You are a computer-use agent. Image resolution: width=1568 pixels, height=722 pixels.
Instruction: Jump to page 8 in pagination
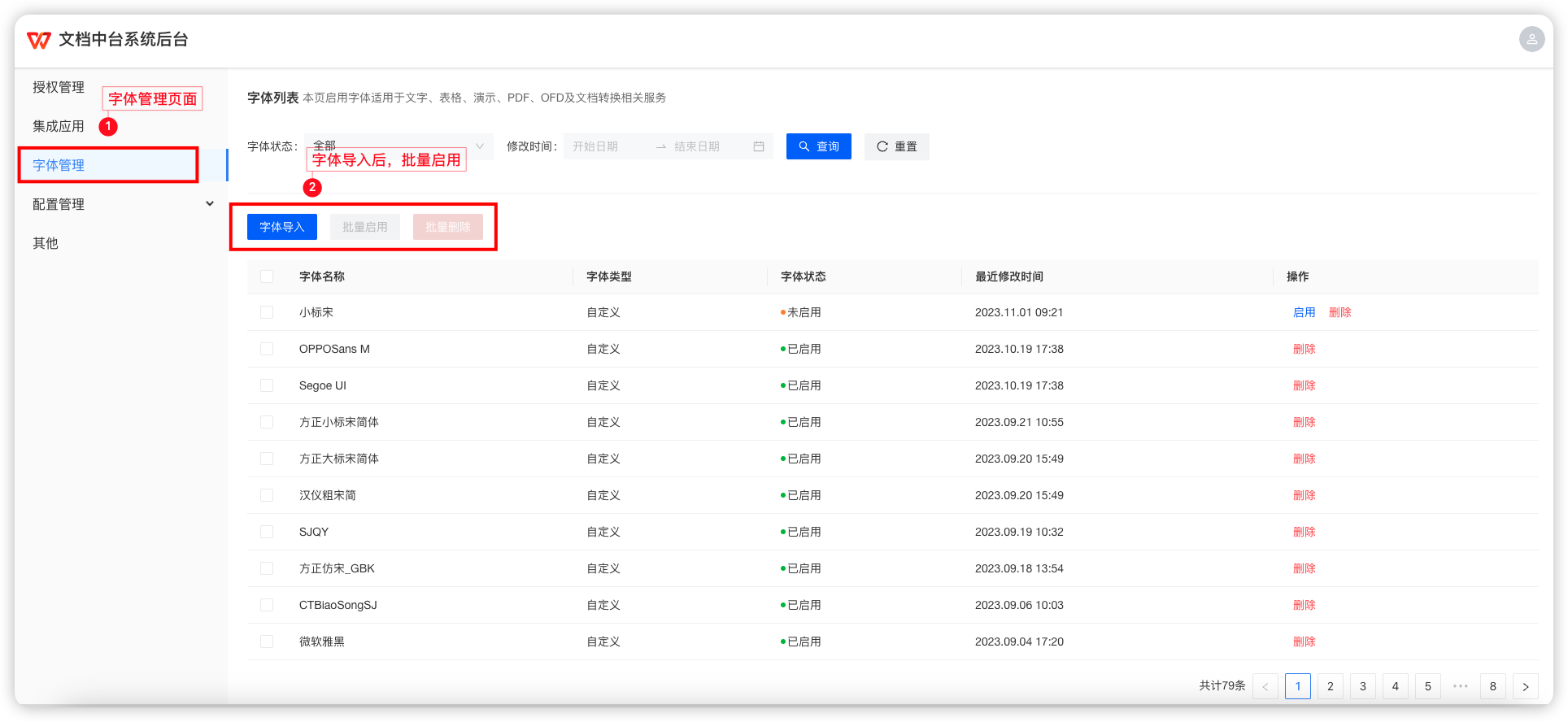[1492, 686]
